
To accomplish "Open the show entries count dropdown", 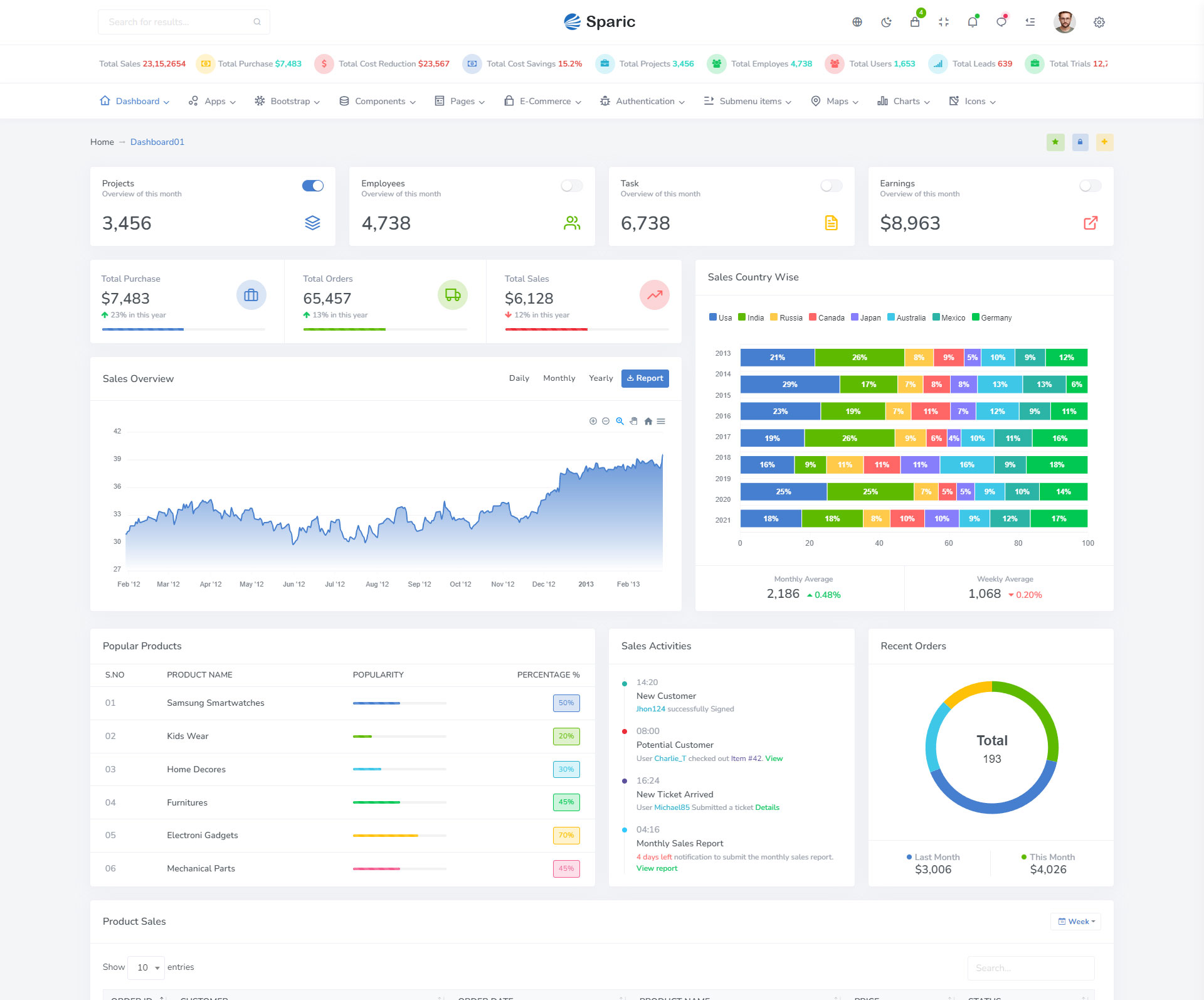I will 146,967.
